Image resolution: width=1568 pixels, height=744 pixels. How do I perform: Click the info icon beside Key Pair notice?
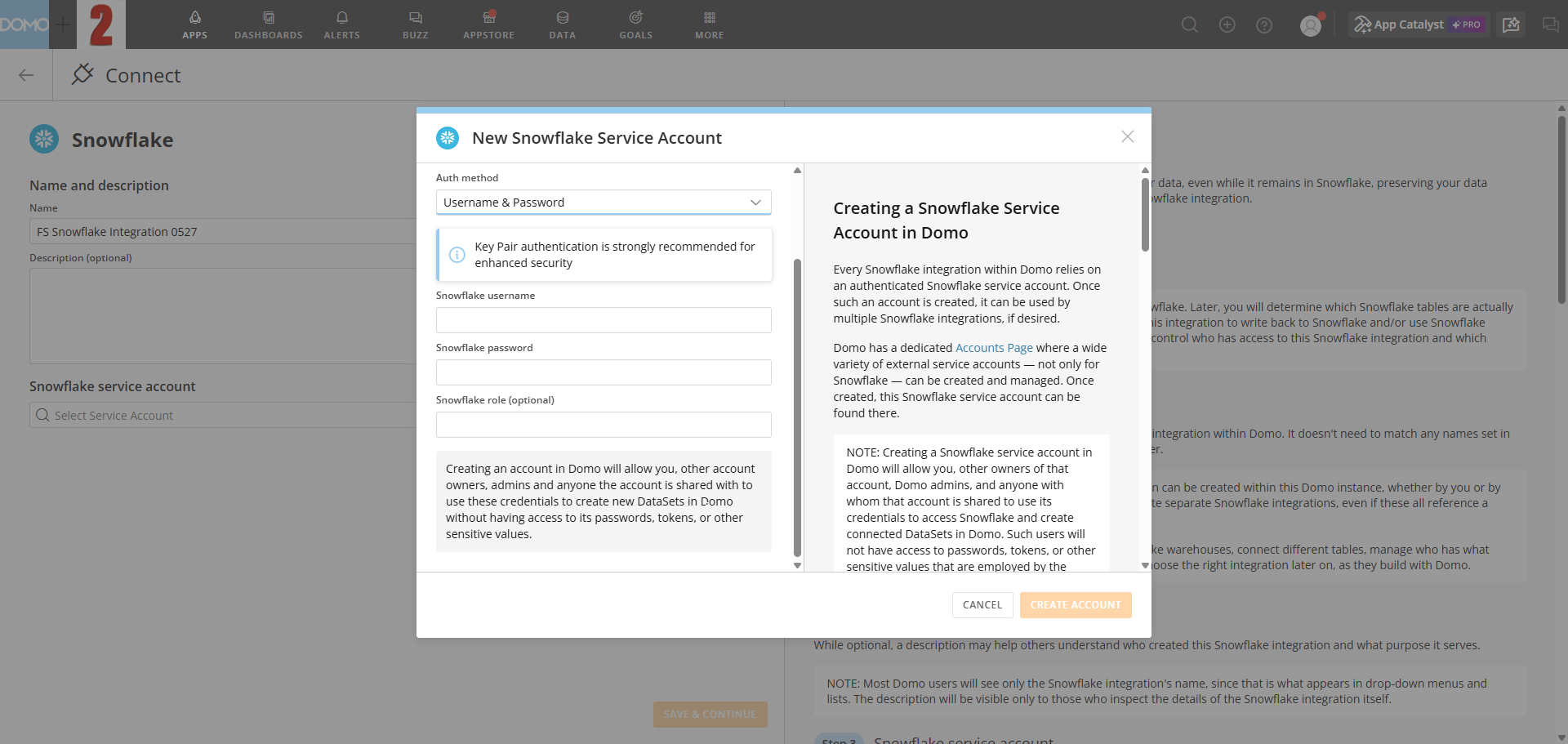pyautogui.click(x=457, y=255)
